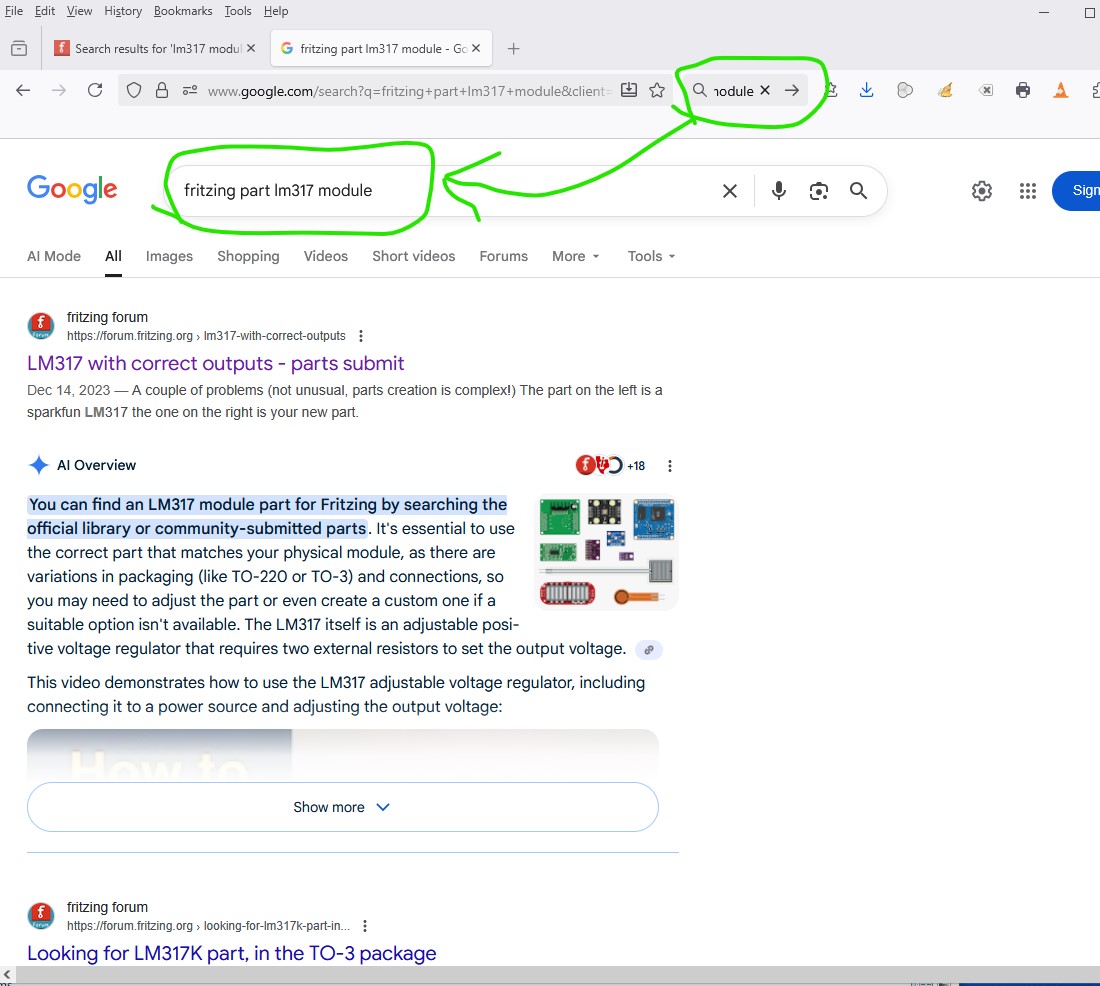Click the Google search query input field
This screenshot has height=986, width=1100.
[x=440, y=191]
